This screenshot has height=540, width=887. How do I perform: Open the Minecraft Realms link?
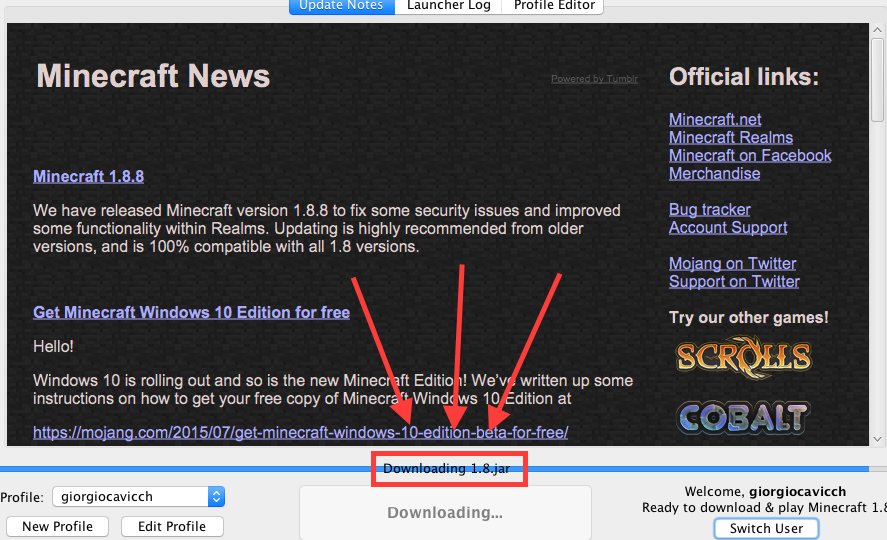tap(731, 137)
